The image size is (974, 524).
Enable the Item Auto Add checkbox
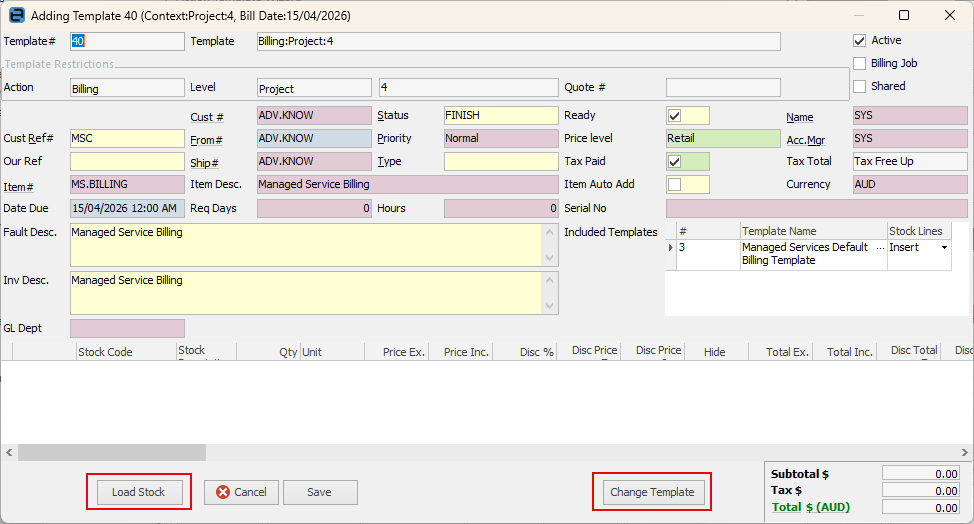click(675, 184)
